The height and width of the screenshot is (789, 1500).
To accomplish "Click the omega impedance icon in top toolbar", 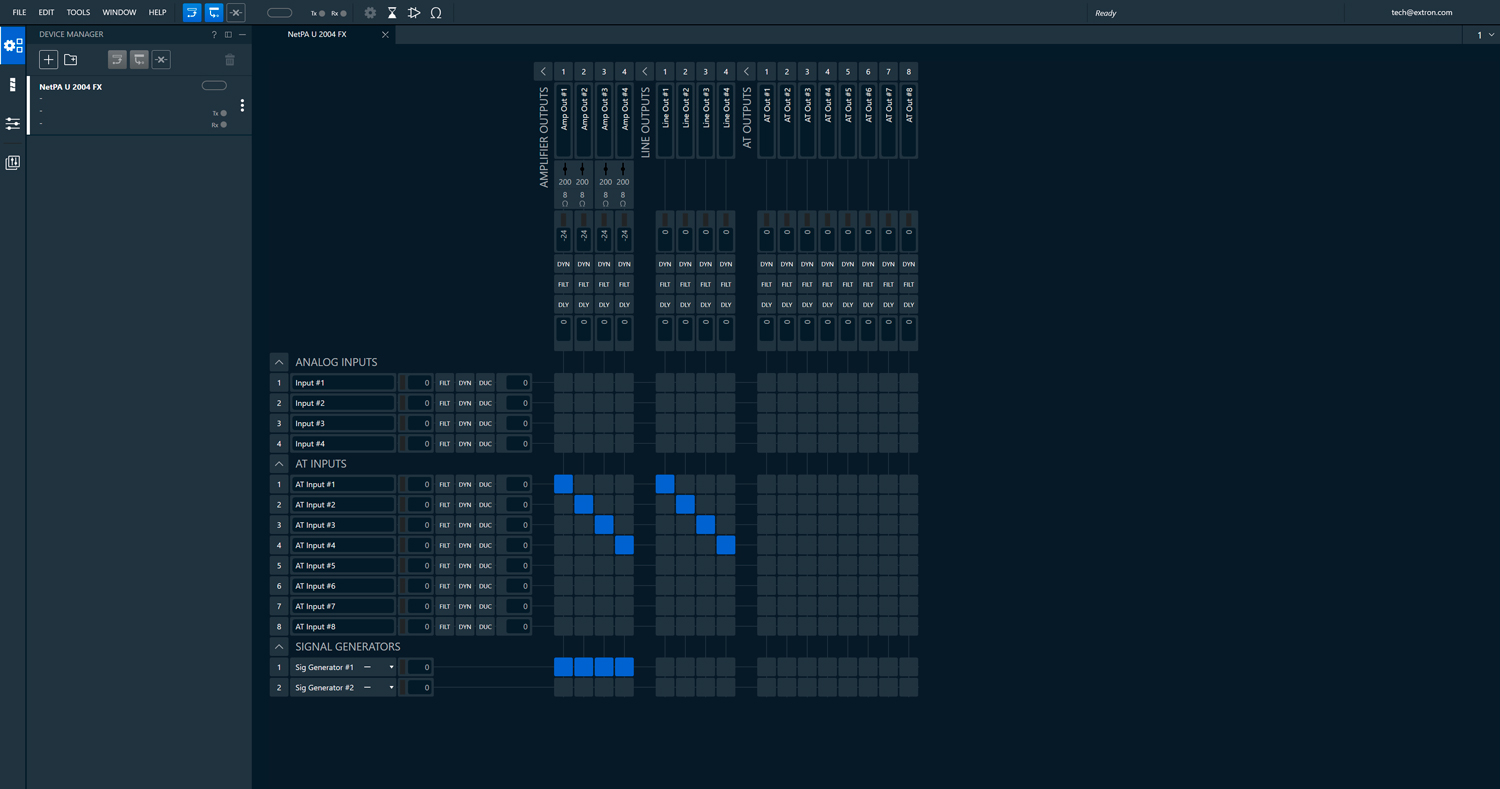I will pos(436,13).
